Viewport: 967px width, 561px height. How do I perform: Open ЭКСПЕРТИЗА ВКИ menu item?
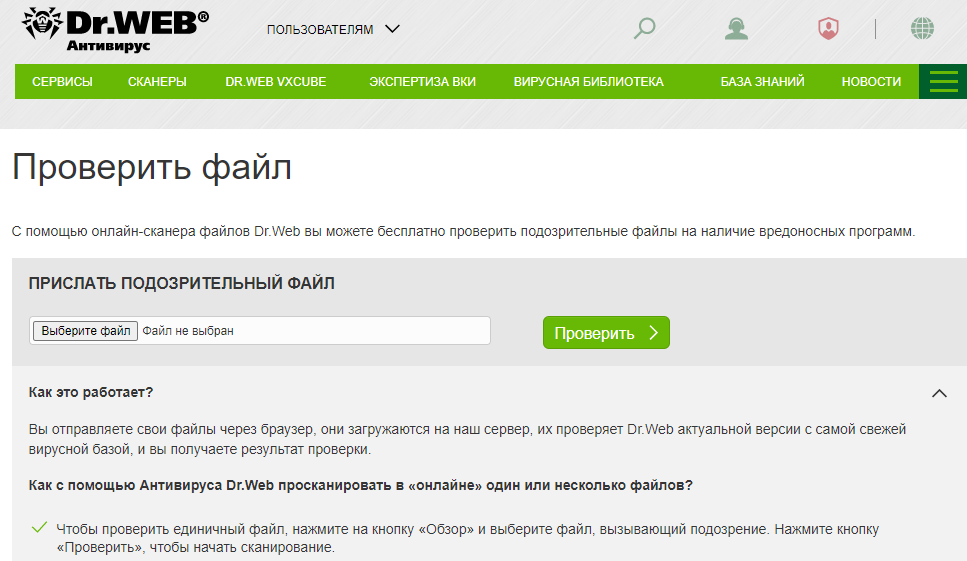(422, 81)
